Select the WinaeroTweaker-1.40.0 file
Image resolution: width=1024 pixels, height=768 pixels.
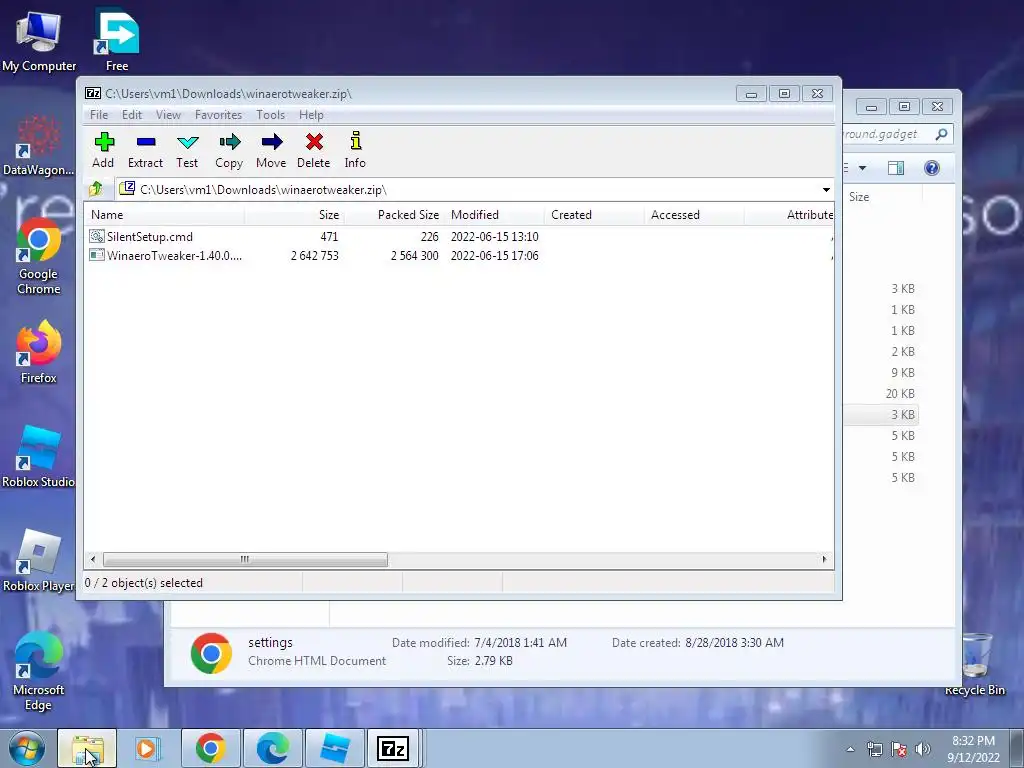click(x=166, y=255)
